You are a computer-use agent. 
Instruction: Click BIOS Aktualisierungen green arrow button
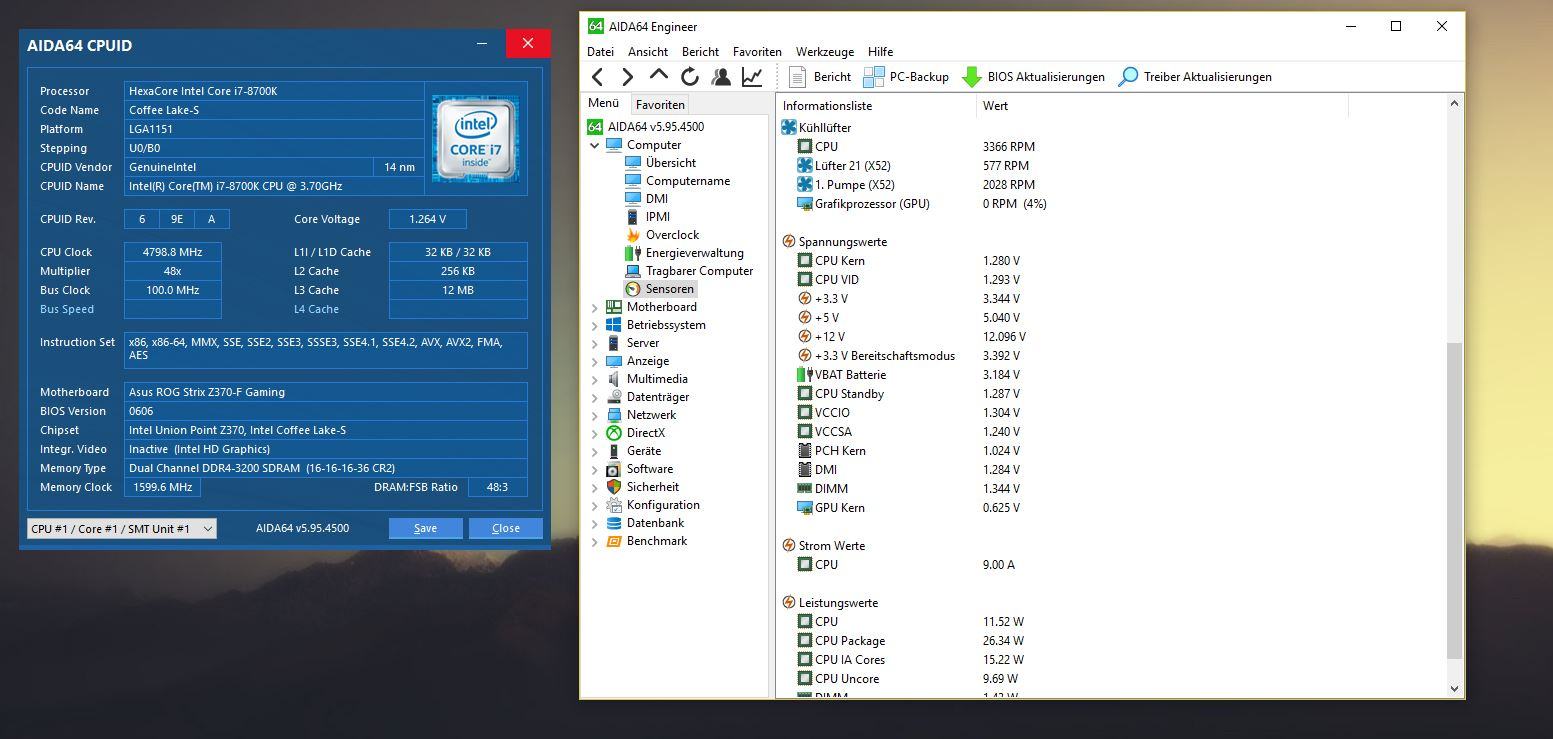pyautogui.click(x=1033, y=77)
